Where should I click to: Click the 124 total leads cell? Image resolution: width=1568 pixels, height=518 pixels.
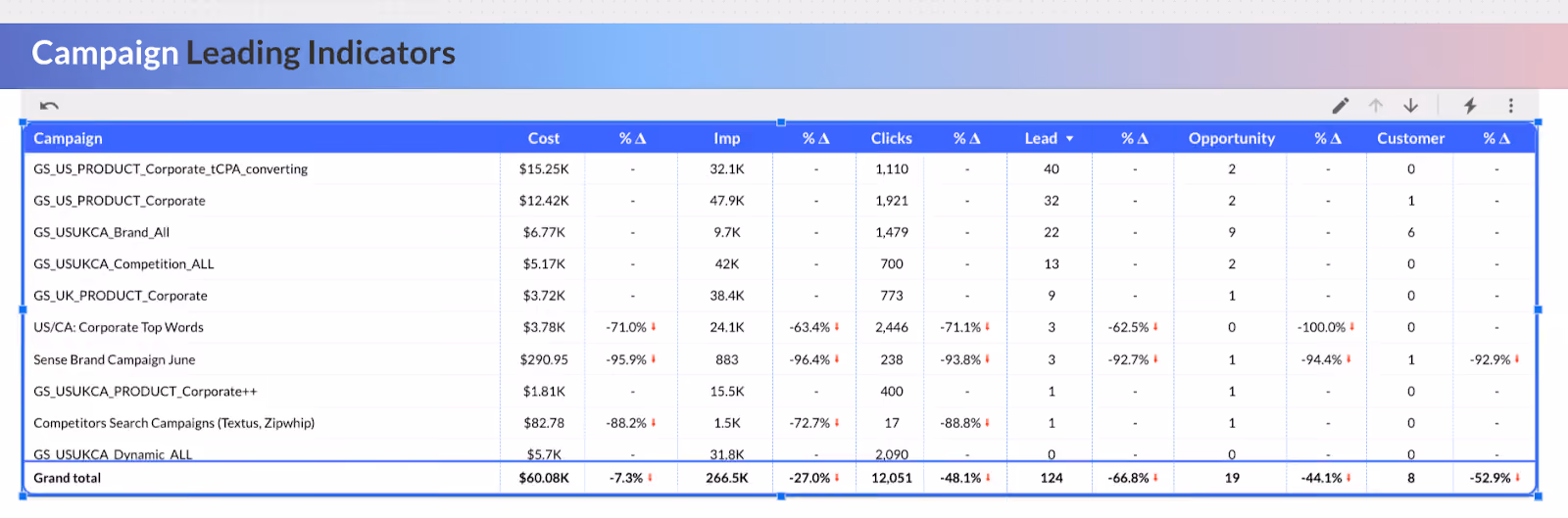[1052, 478]
